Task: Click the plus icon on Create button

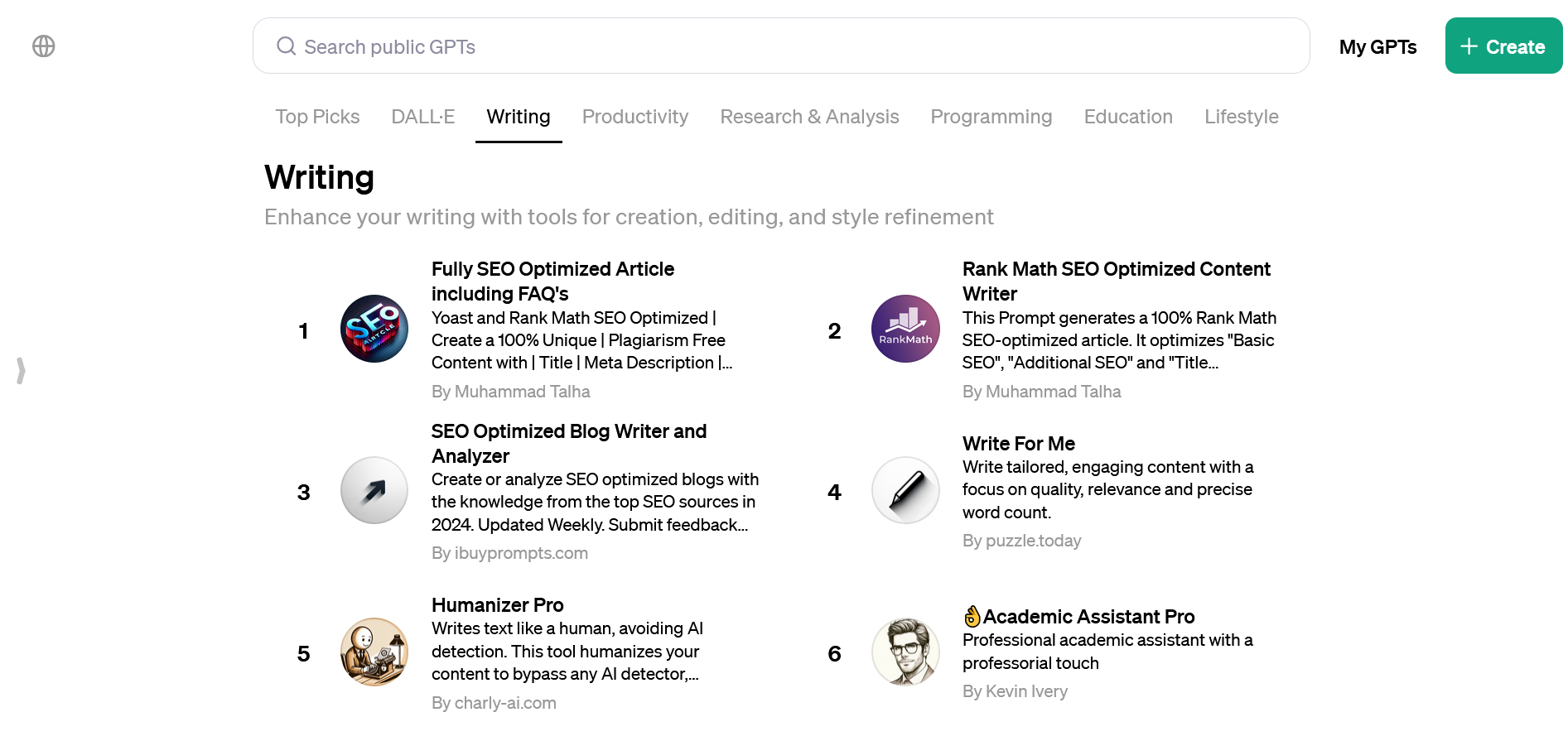Action: [x=1469, y=46]
